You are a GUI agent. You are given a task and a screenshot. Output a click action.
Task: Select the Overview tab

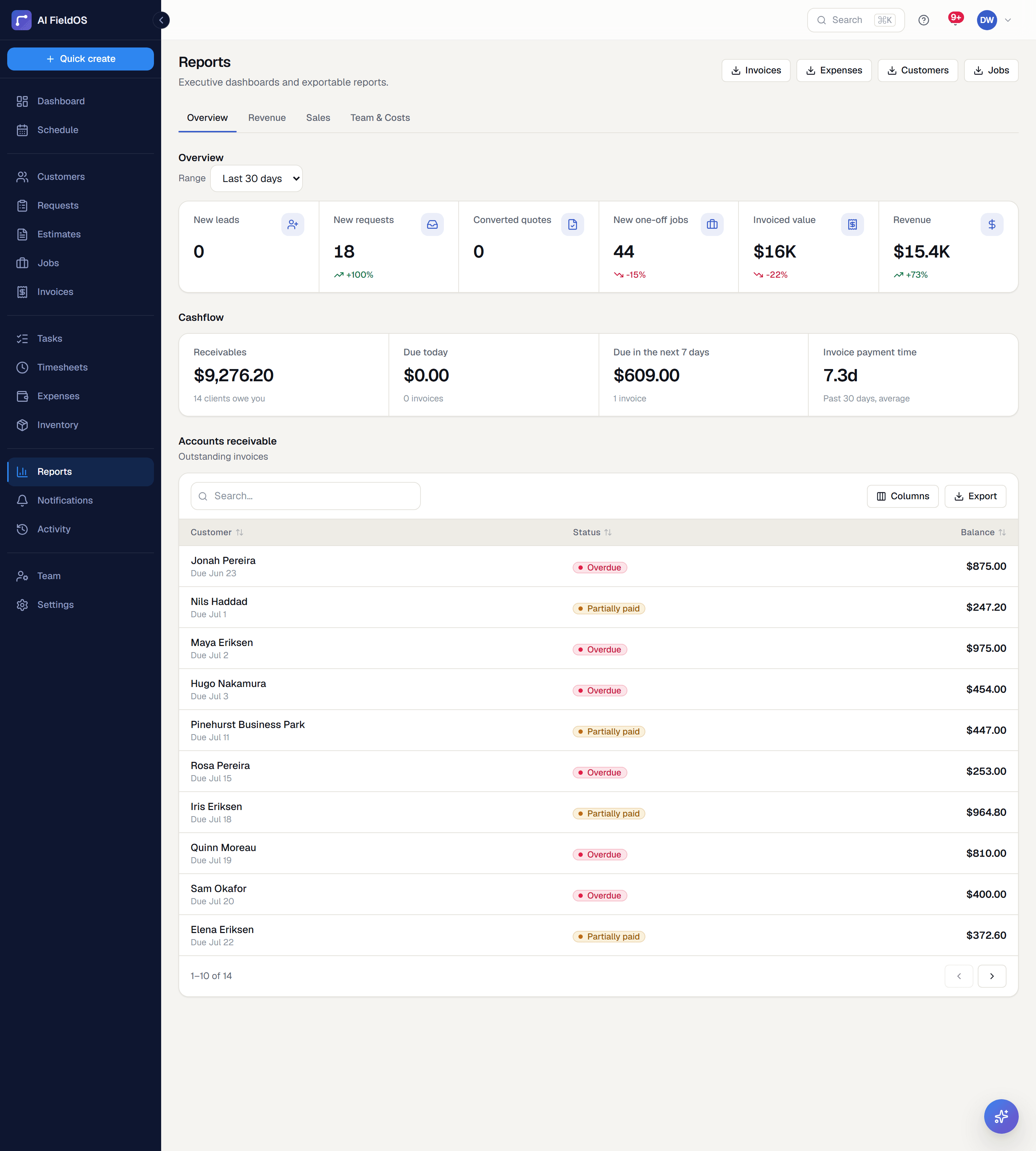207,118
